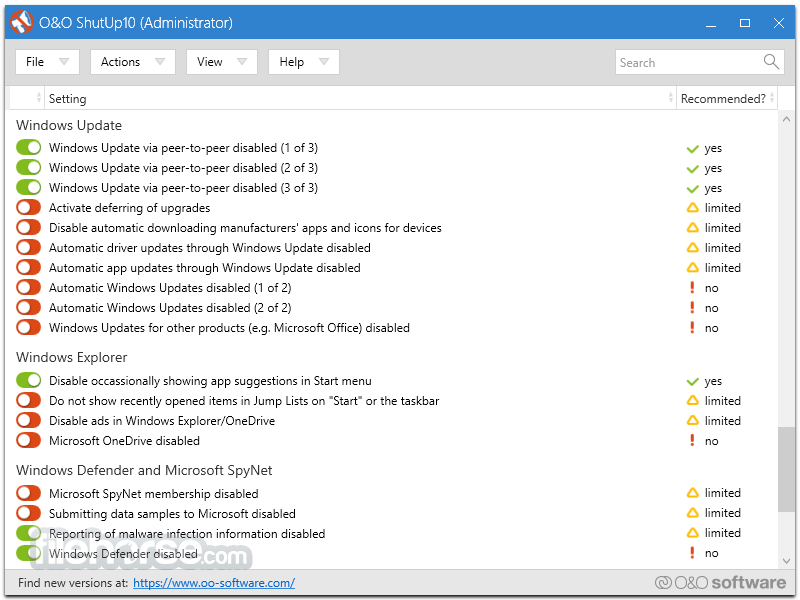Enable Microsoft OneDrive disabled switch
Screen dimensions: 800x600
[29, 440]
